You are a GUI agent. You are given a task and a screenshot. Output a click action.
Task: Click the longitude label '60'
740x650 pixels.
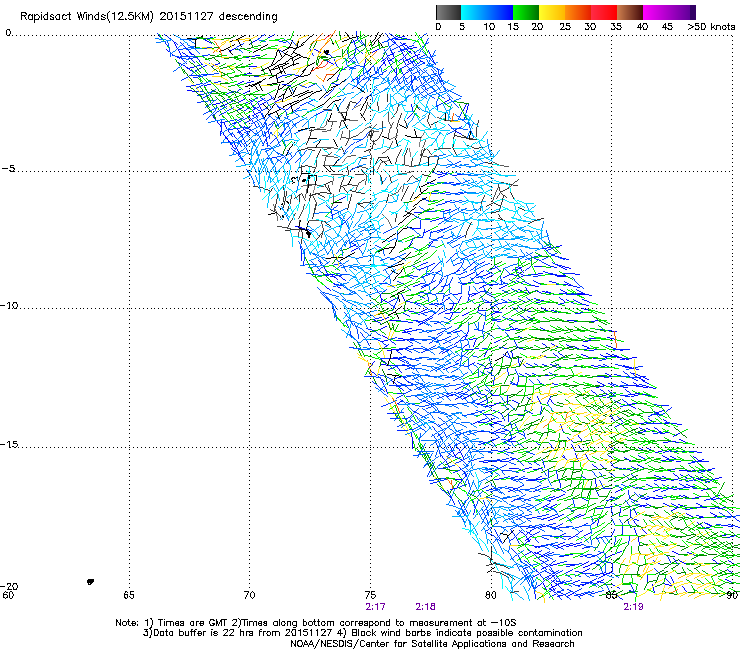[8, 595]
